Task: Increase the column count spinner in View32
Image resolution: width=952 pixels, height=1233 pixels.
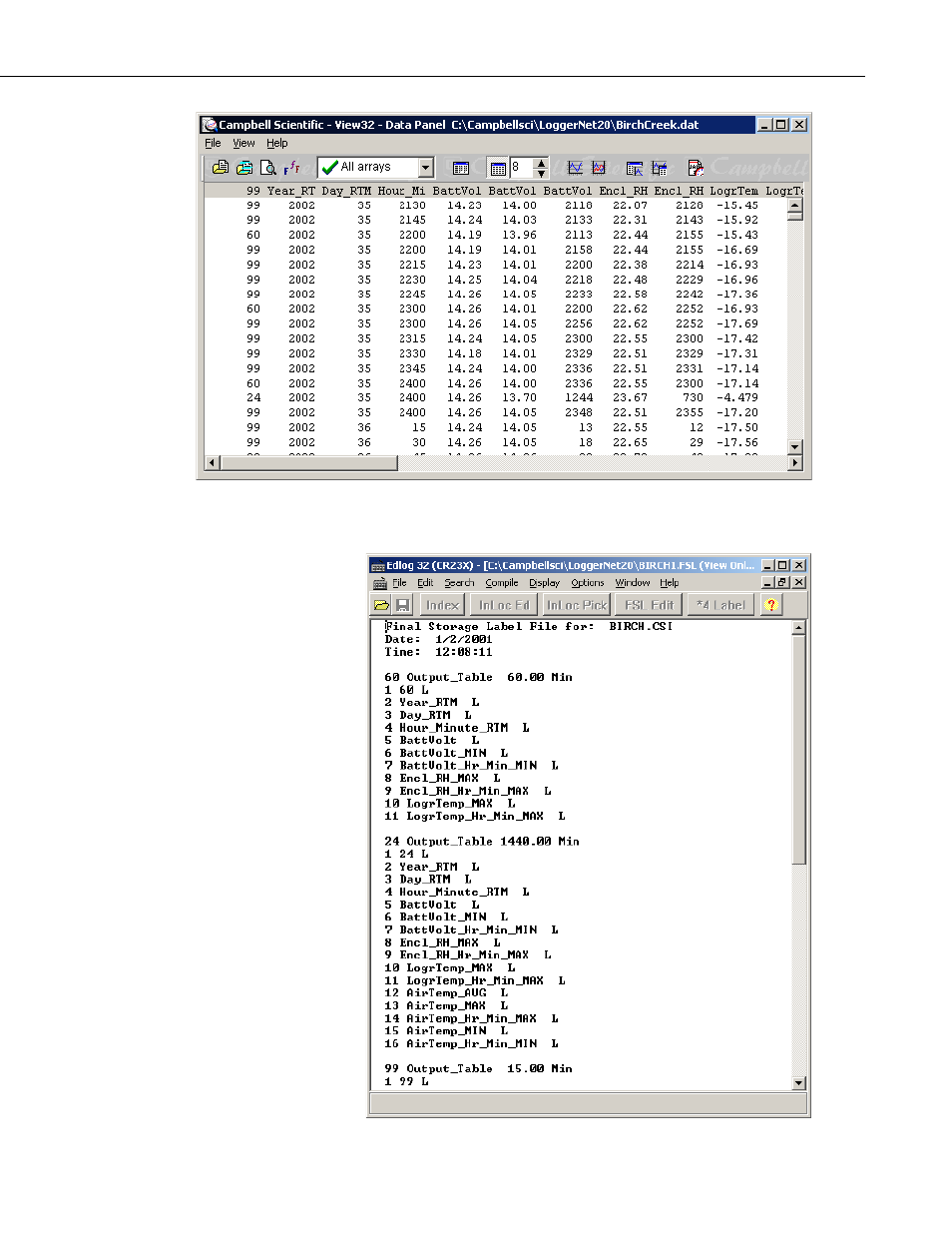Action: tap(541, 163)
